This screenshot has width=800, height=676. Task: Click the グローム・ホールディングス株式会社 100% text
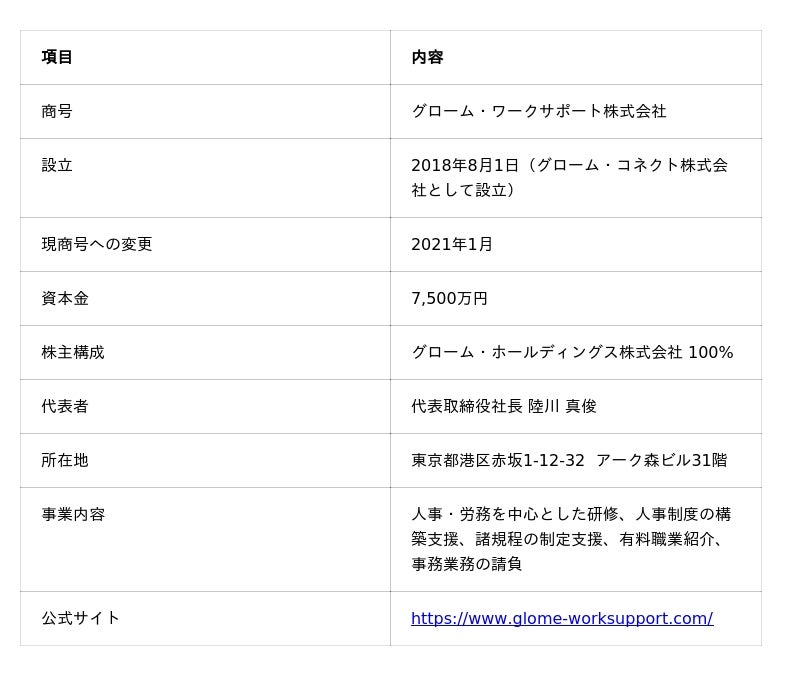(572, 352)
